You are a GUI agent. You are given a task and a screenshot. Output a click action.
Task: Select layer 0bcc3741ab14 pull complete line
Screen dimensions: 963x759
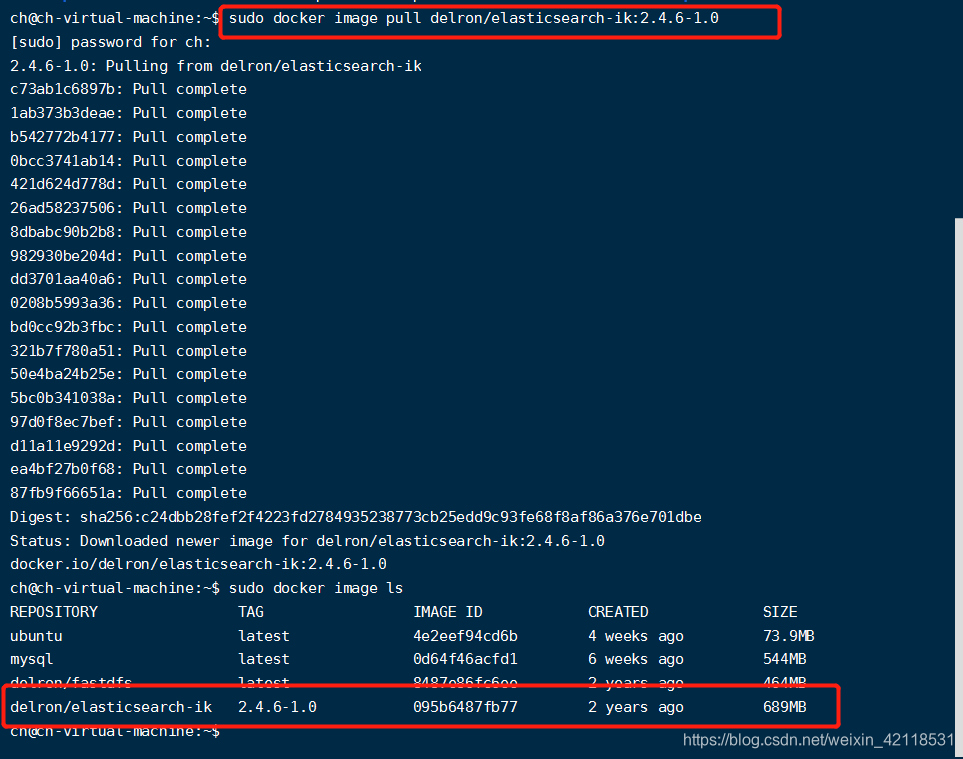point(128,161)
